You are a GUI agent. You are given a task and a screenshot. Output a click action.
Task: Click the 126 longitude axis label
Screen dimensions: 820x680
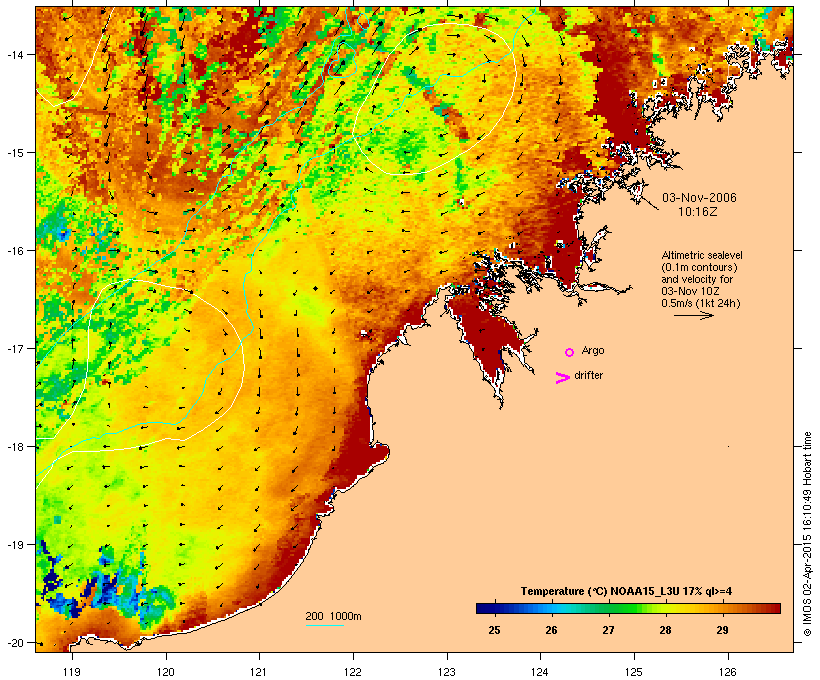727,672
